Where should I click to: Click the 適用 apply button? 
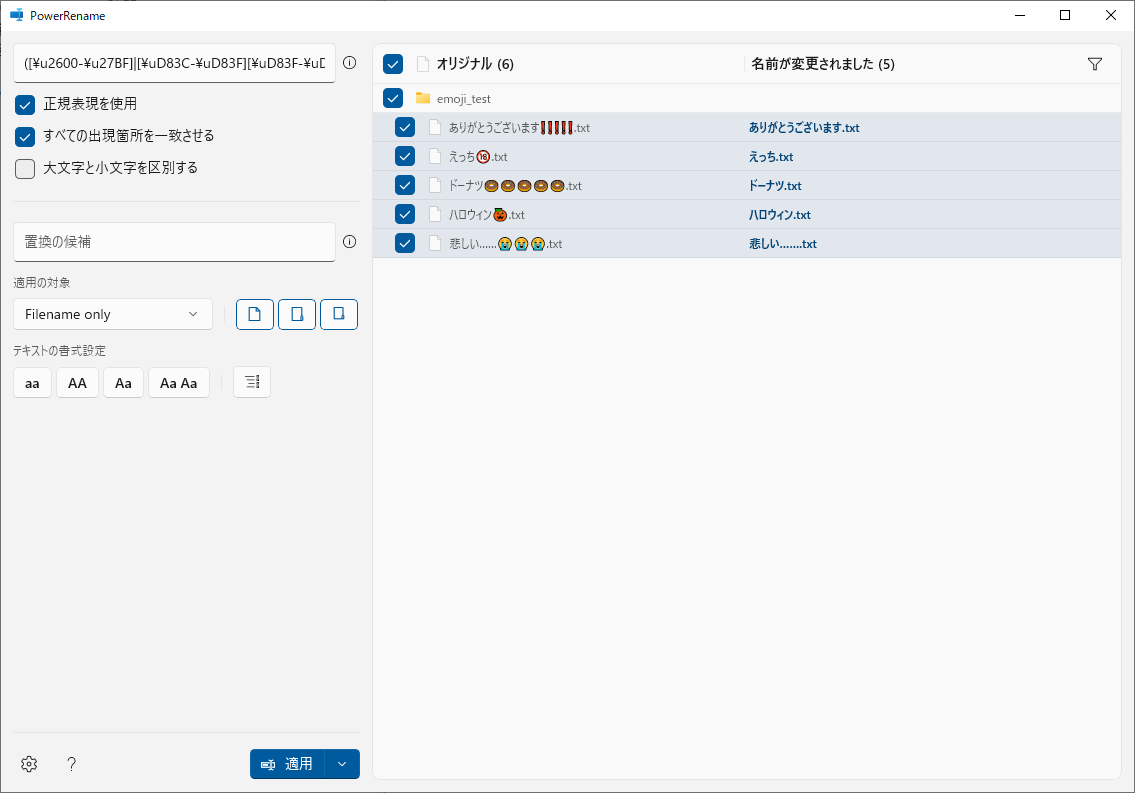click(x=287, y=764)
